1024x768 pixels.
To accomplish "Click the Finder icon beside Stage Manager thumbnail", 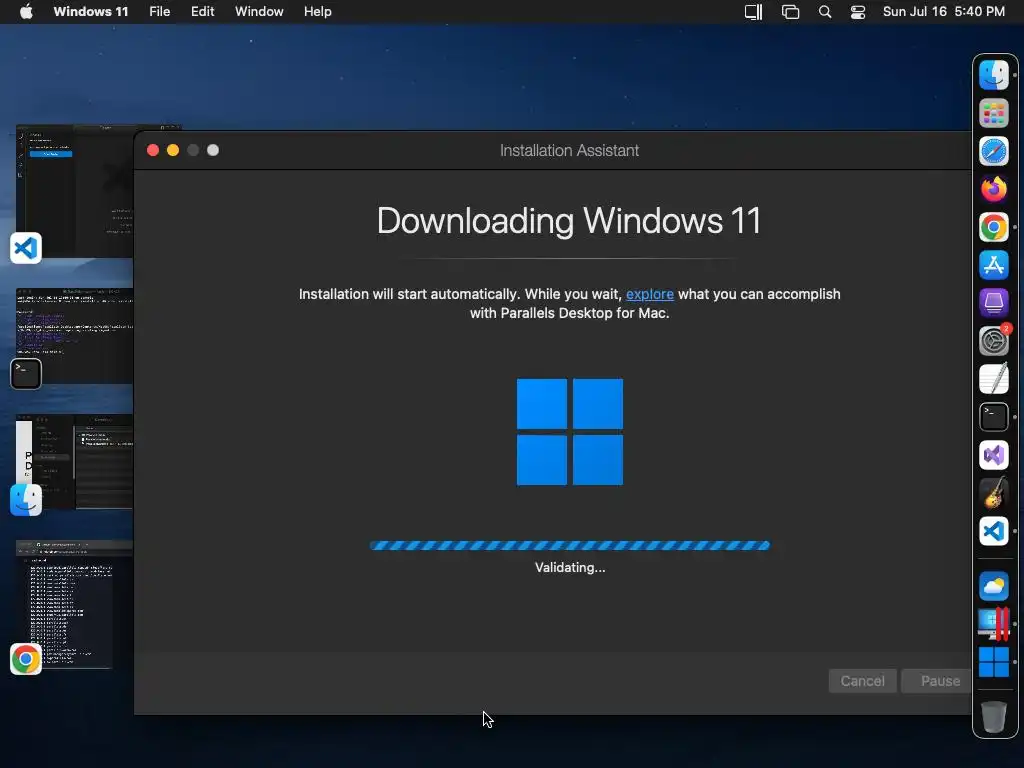I will pyautogui.click(x=25, y=500).
